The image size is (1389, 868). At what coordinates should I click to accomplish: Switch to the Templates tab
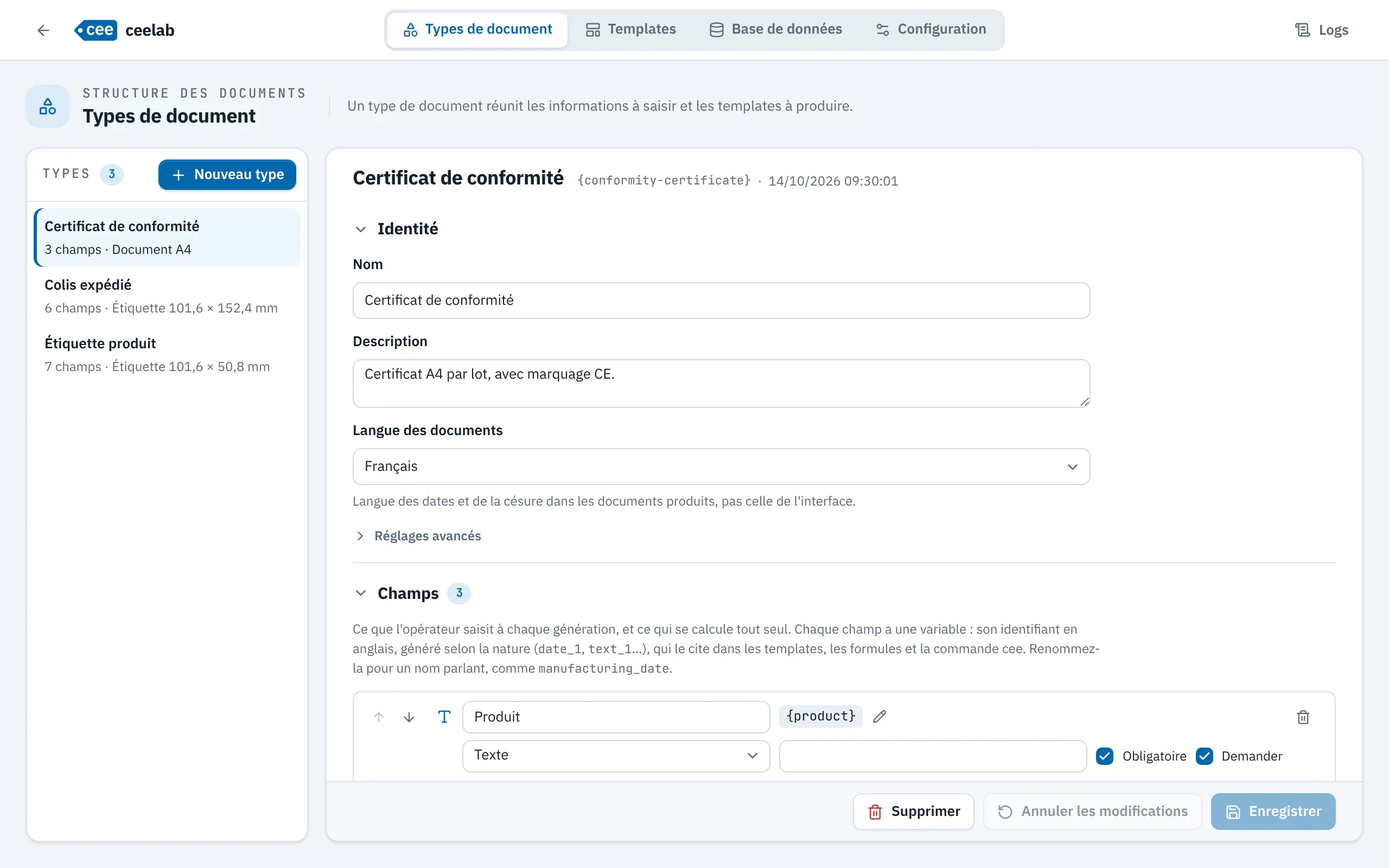(631, 29)
